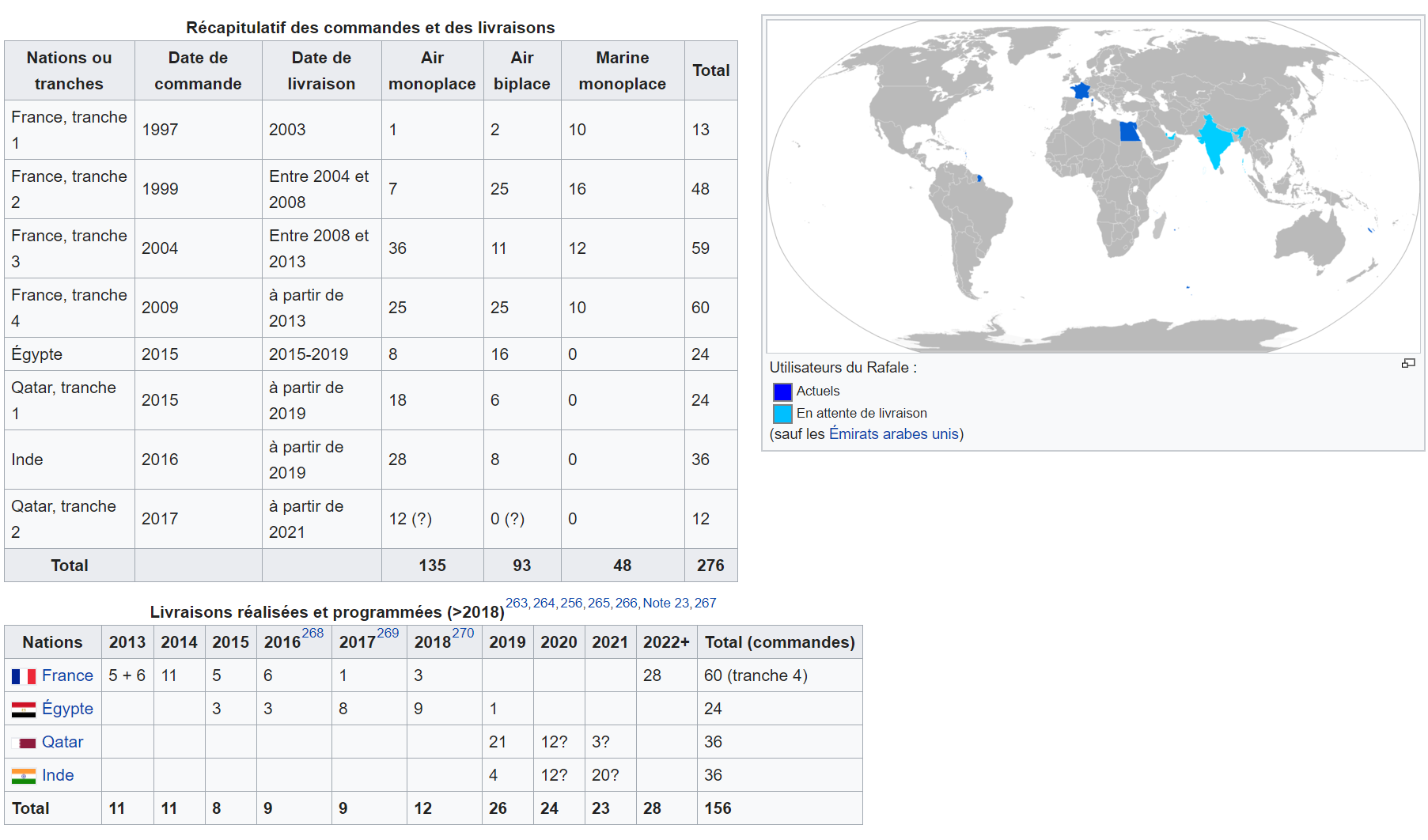The height and width of the screenshot is (840, 1428).
Task: Click the '1997' order date cell
Action: pyautogui.click(x=198, y=130)
